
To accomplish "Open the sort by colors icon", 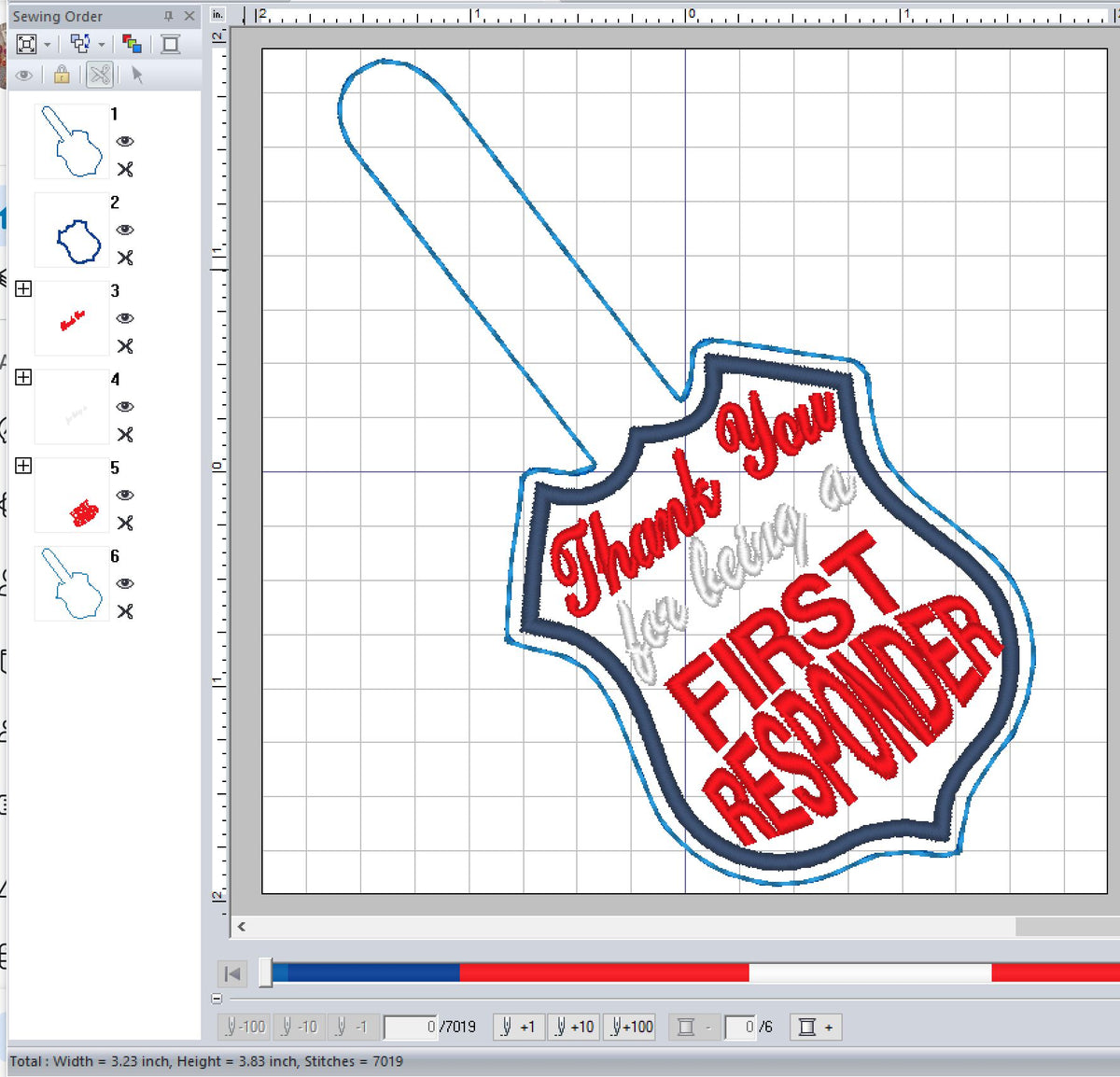I will tap(133, 44).
